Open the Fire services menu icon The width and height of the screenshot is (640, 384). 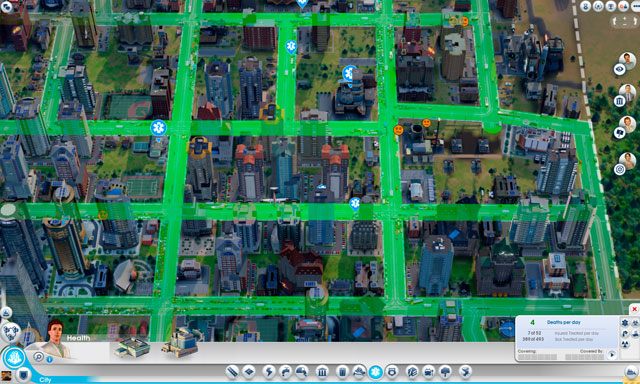(x=359, y=371)
